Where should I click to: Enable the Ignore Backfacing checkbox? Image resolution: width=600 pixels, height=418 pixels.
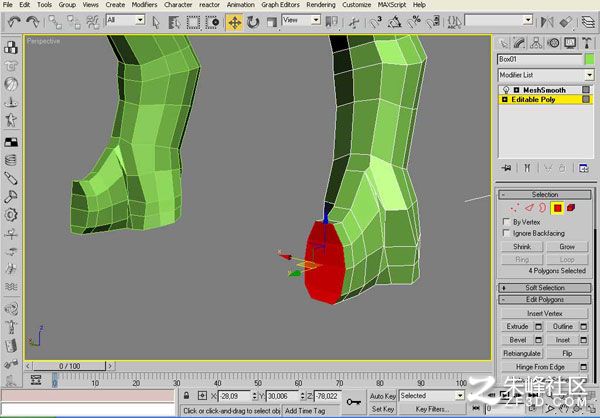506,233
